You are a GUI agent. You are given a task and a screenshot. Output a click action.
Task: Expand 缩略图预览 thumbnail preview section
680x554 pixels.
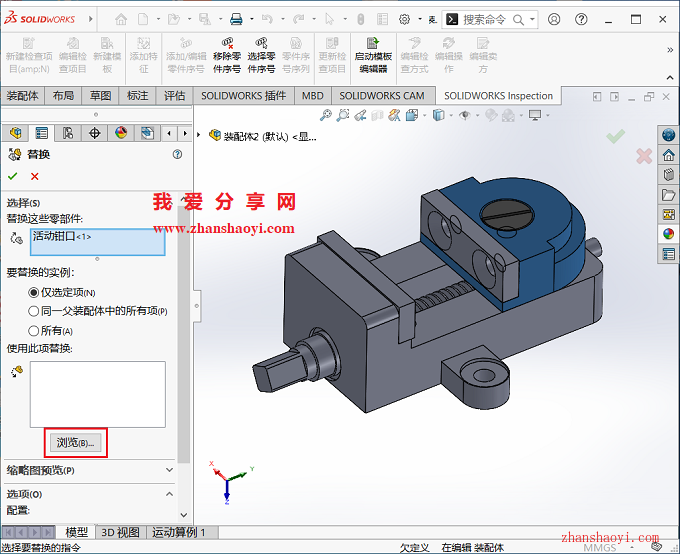point(170,470)
